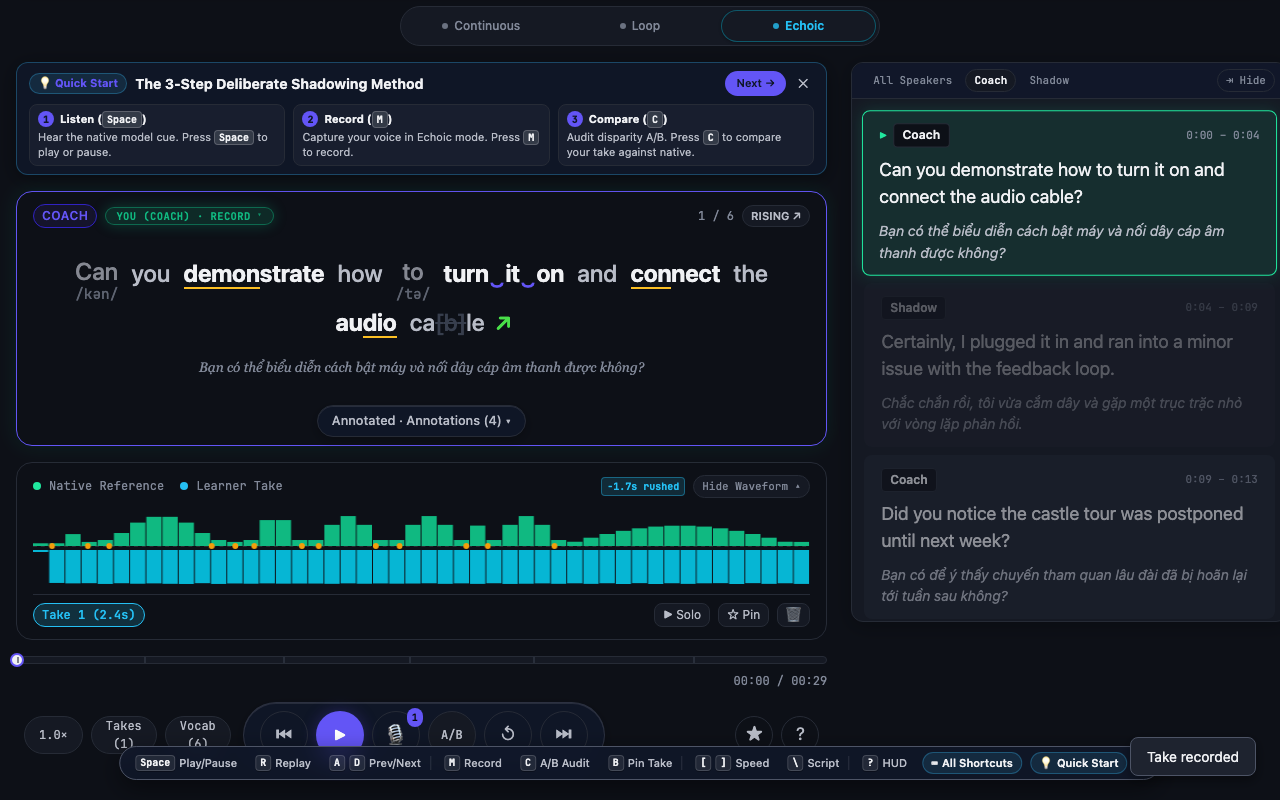Open the Vocab list
1280x800 pixels.
pos(197,734)
